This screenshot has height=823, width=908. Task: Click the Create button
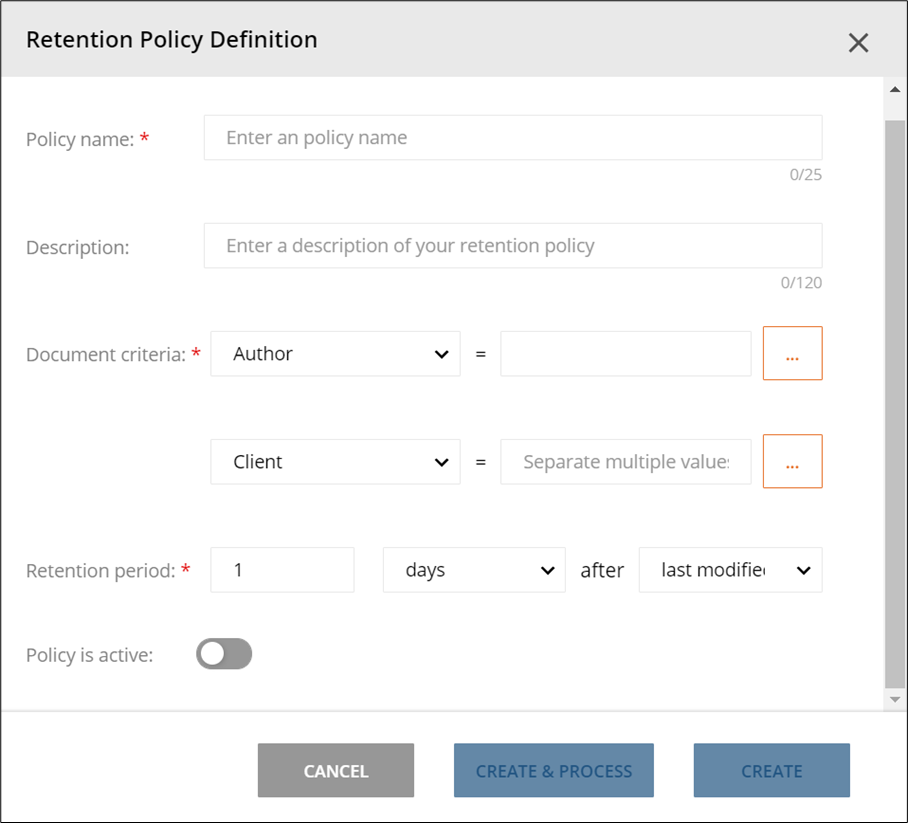[771, 771]
